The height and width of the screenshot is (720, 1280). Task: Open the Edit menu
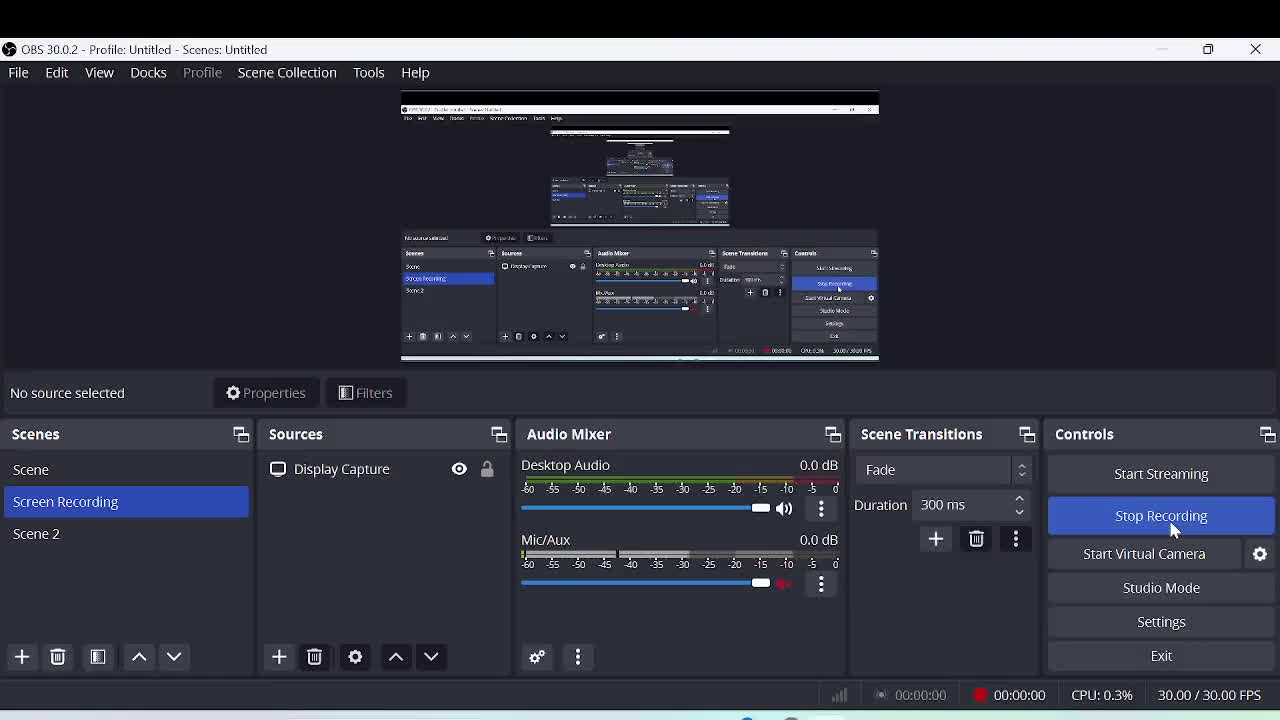pos(57,73)
